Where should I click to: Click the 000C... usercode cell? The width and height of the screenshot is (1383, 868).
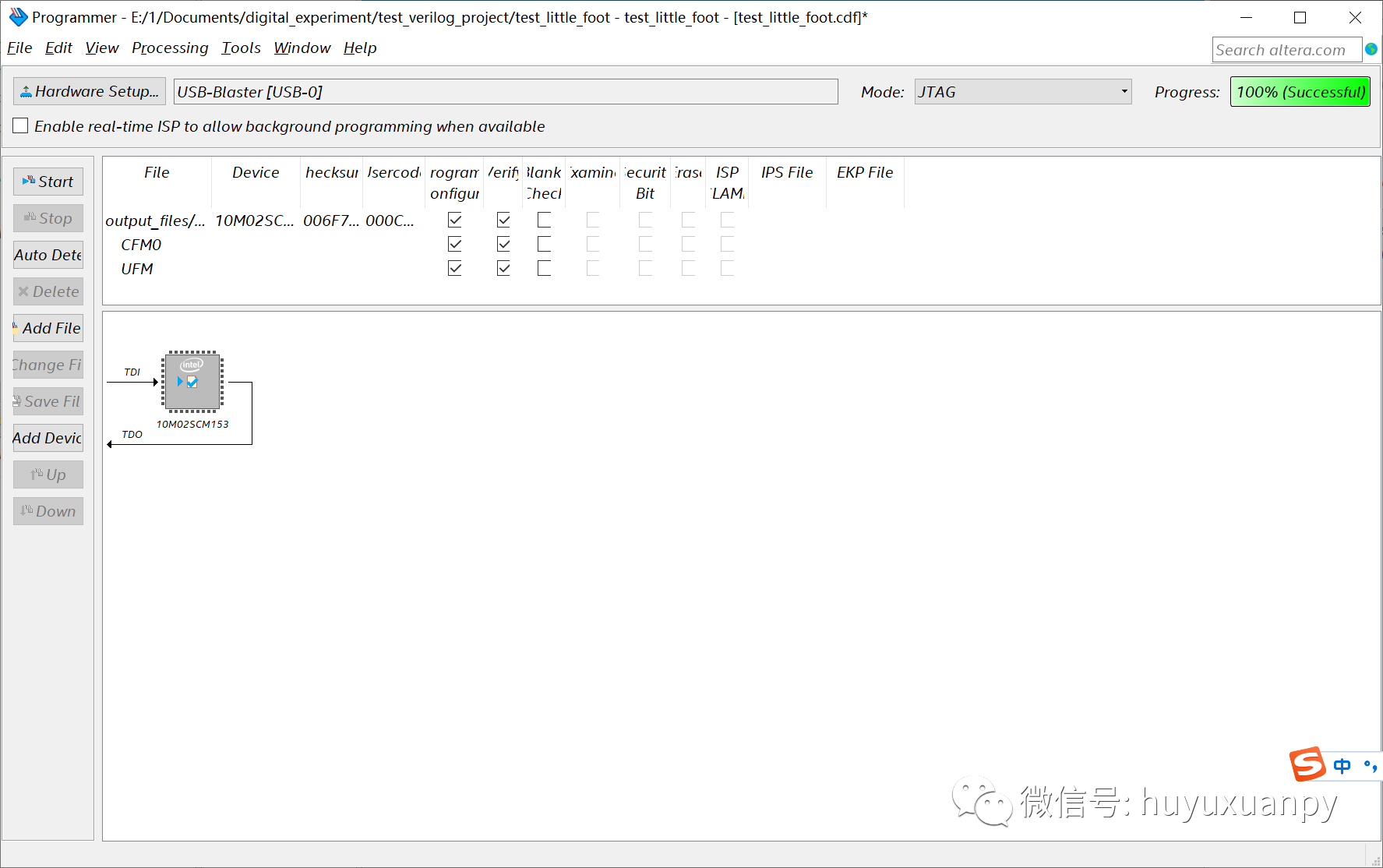[x=390, y=221]
